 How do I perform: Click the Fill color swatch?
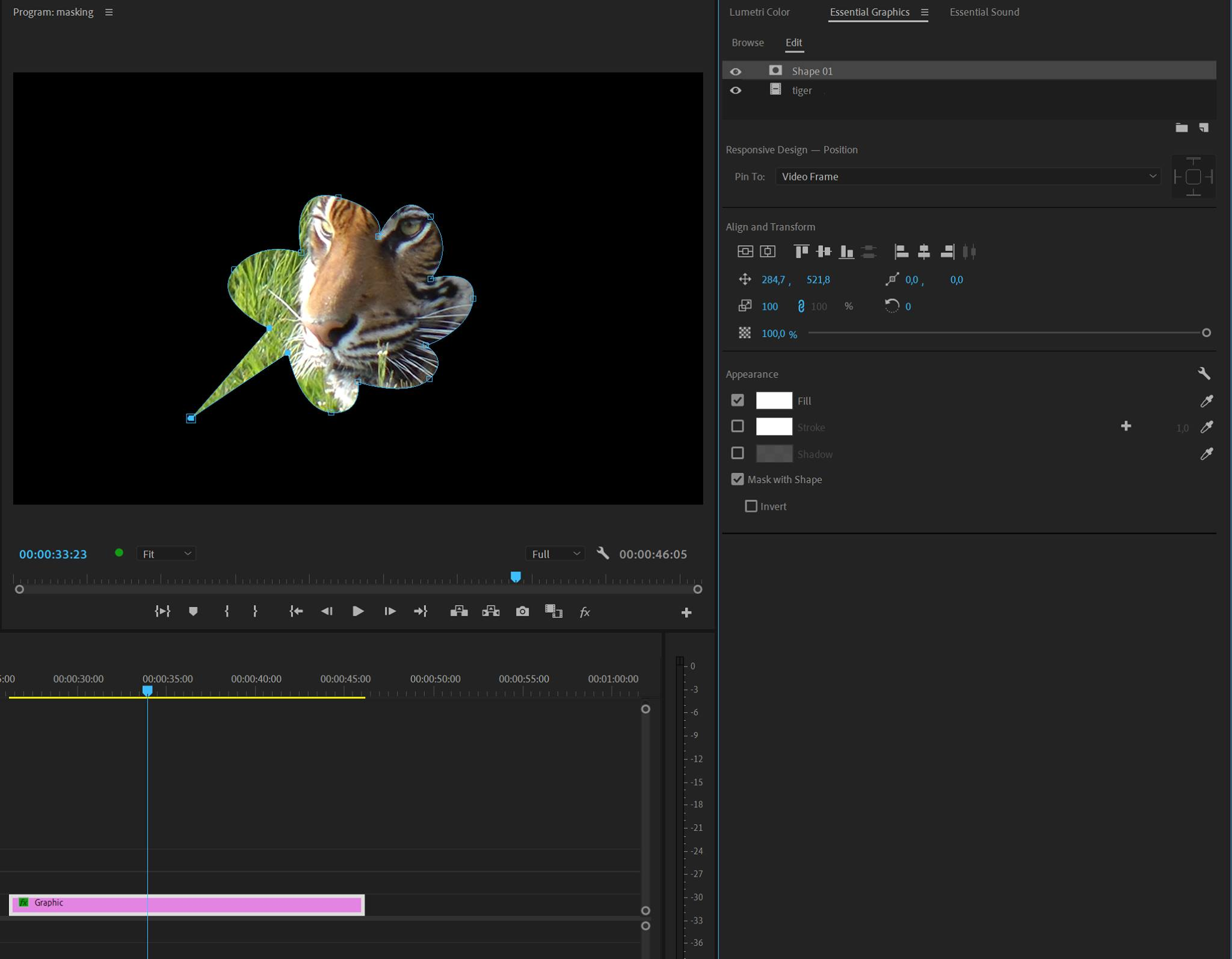pyautogui.click(x=774, y=400)
